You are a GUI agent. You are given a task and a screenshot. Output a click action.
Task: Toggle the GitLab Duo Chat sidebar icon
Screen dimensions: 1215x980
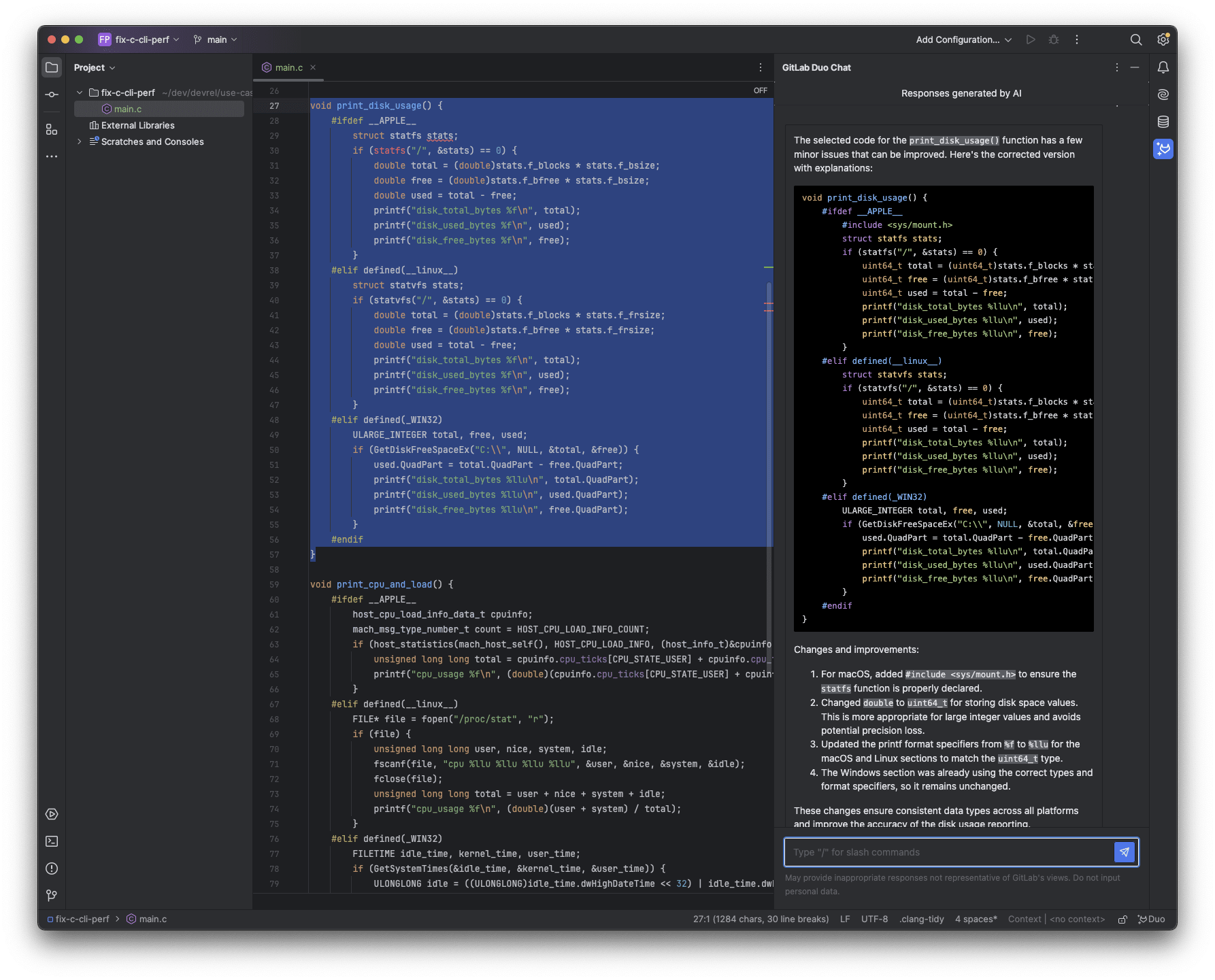tap(1163, 149)
